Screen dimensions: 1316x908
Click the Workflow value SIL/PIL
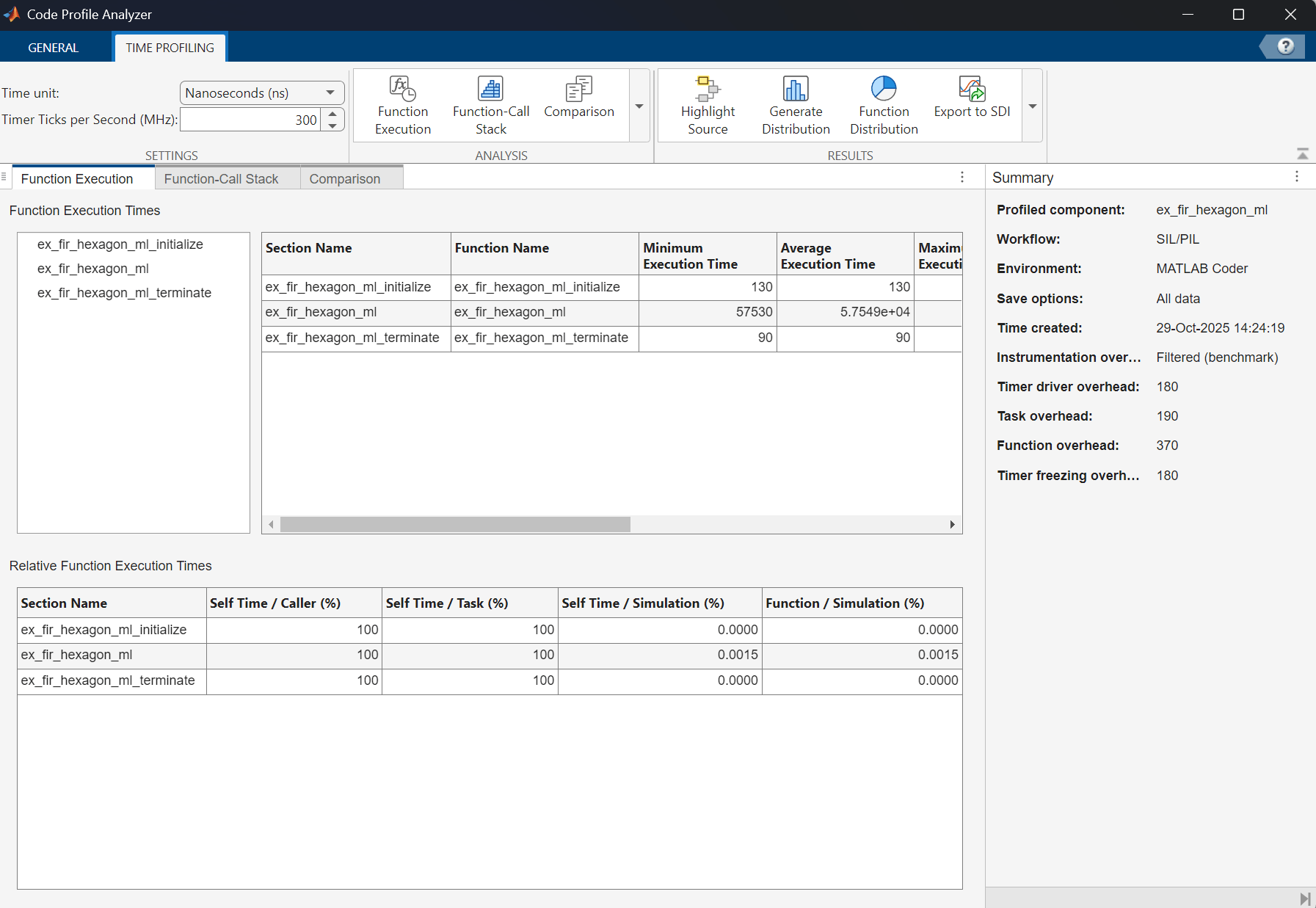click(1177, 239)
